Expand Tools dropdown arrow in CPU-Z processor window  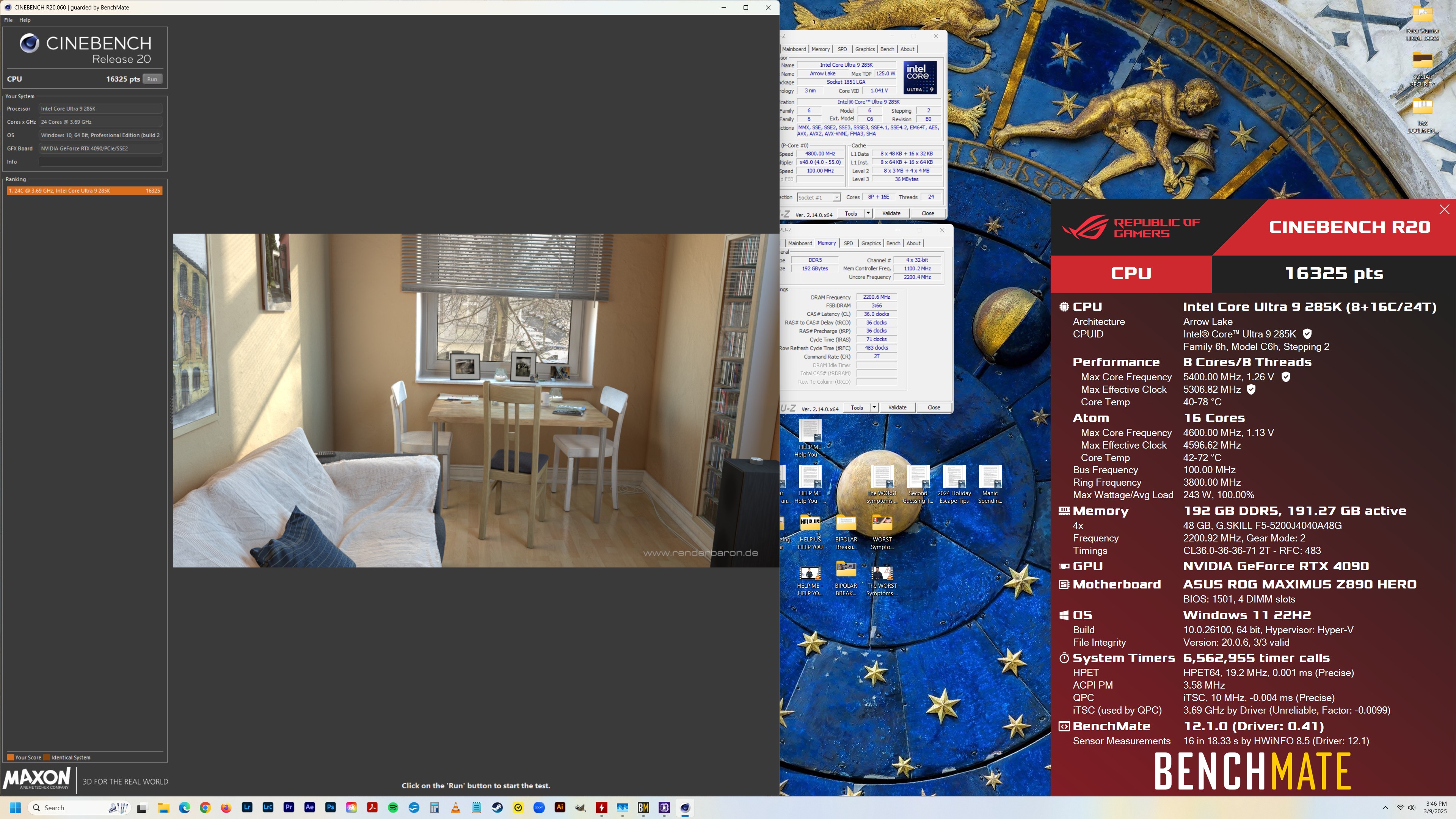[x=868, y=213]
